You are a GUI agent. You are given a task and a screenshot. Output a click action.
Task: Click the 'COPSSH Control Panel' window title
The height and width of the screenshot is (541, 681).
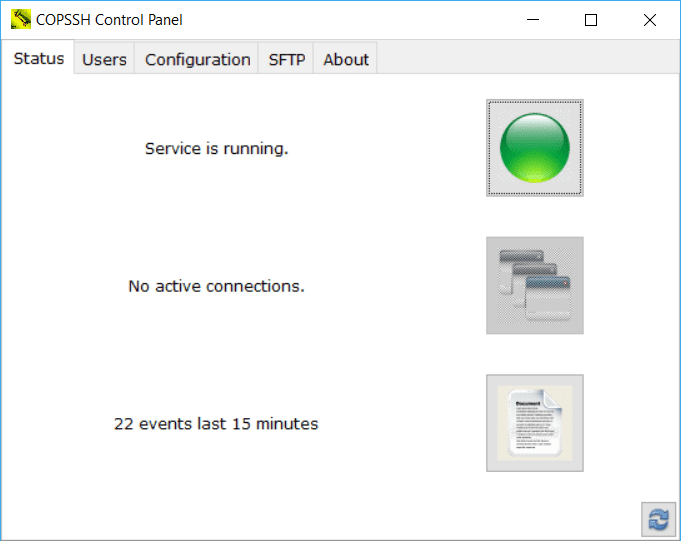click(109, 20)
